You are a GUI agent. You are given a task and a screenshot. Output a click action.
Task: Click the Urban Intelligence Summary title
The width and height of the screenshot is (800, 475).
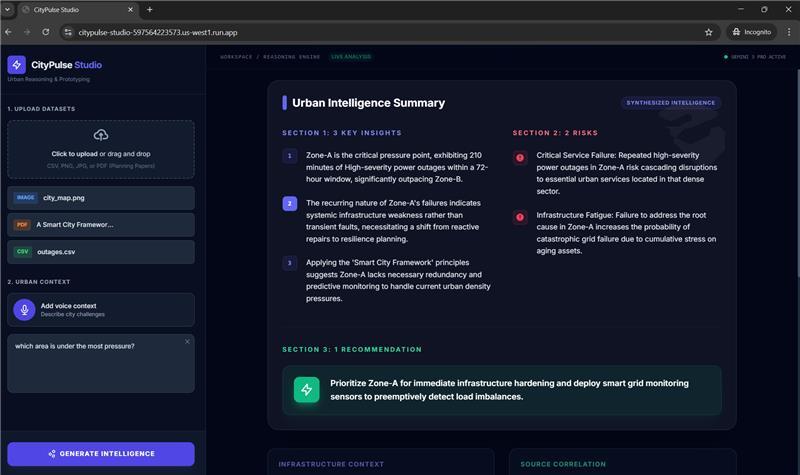[x=368, y=103]
